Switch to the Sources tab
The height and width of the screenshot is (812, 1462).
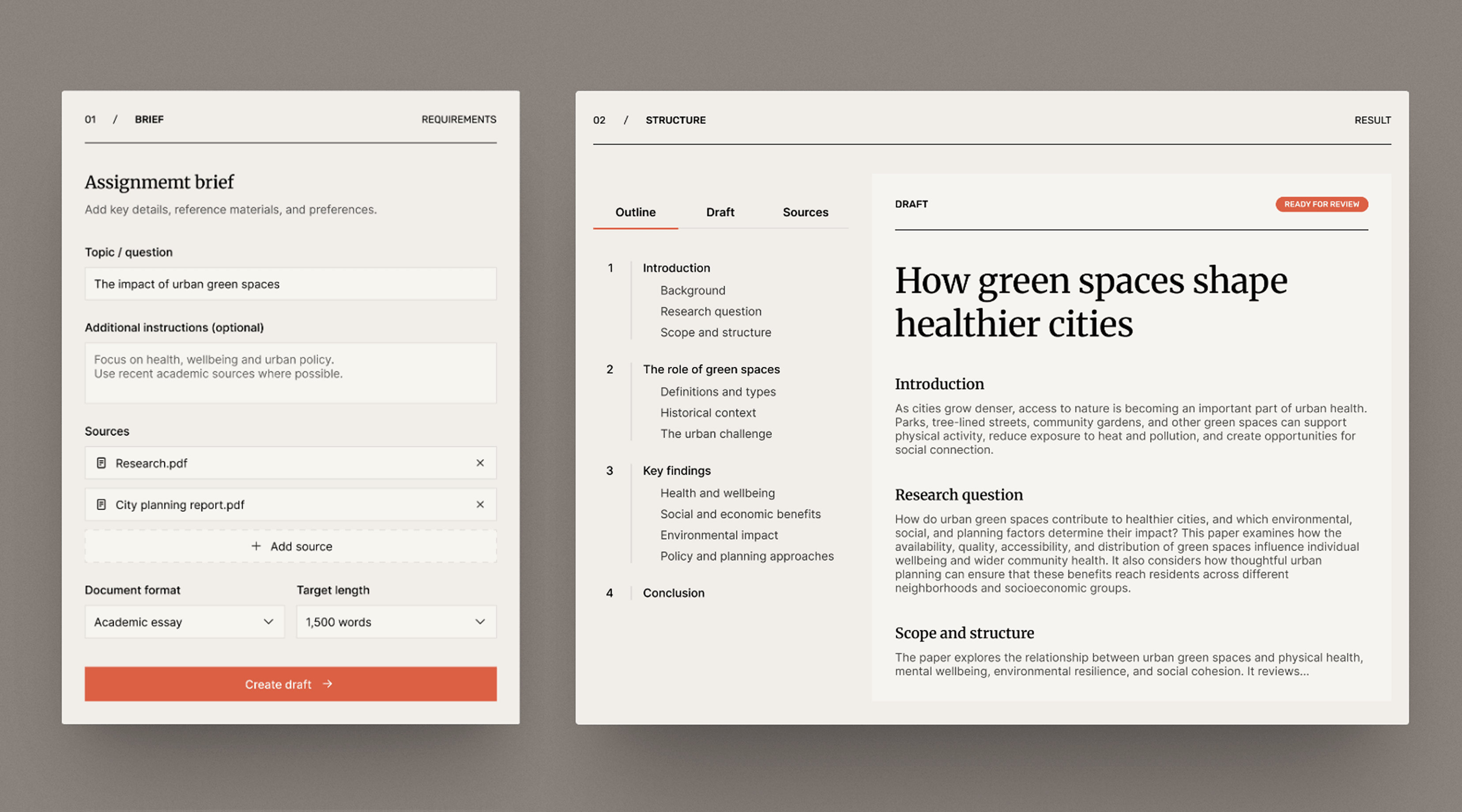pyautogui.click(x=805, y=212)
